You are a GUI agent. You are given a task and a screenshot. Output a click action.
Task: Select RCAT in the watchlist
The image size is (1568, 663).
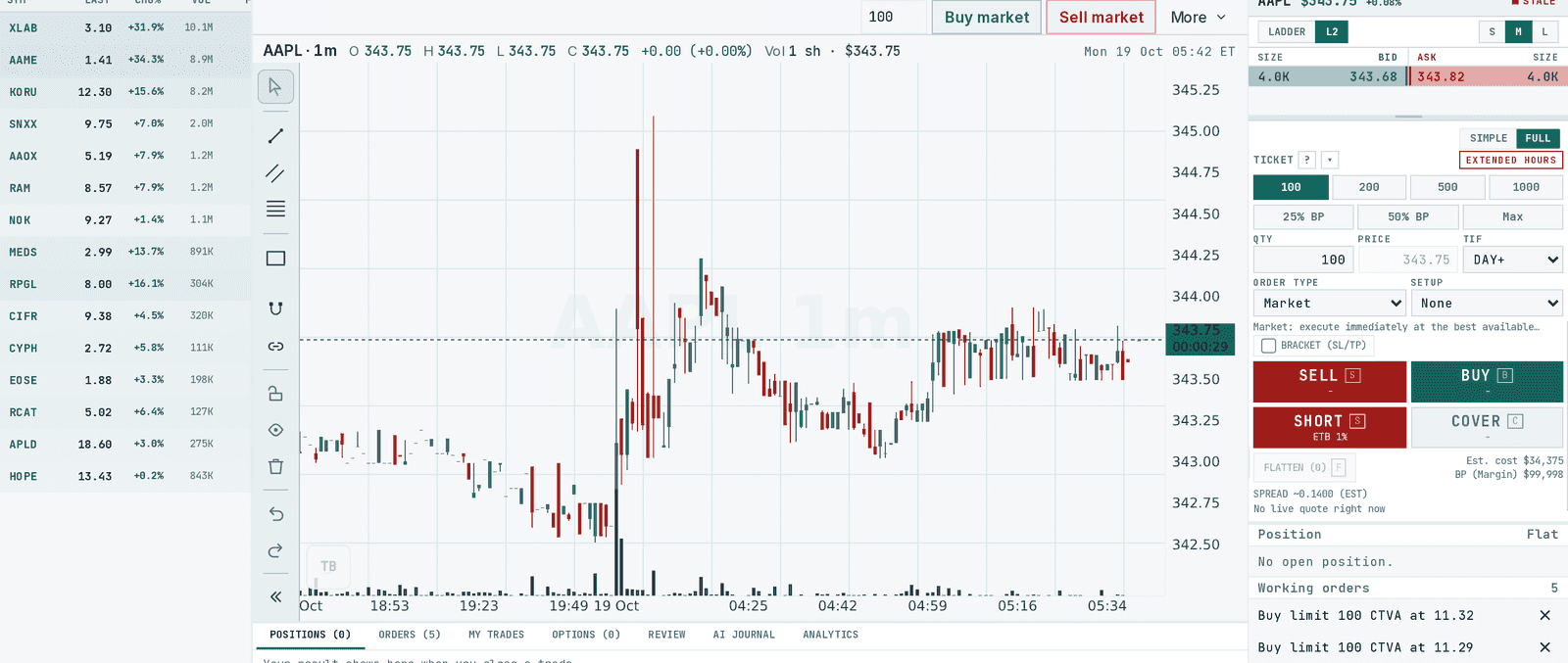tap(125, 412)
